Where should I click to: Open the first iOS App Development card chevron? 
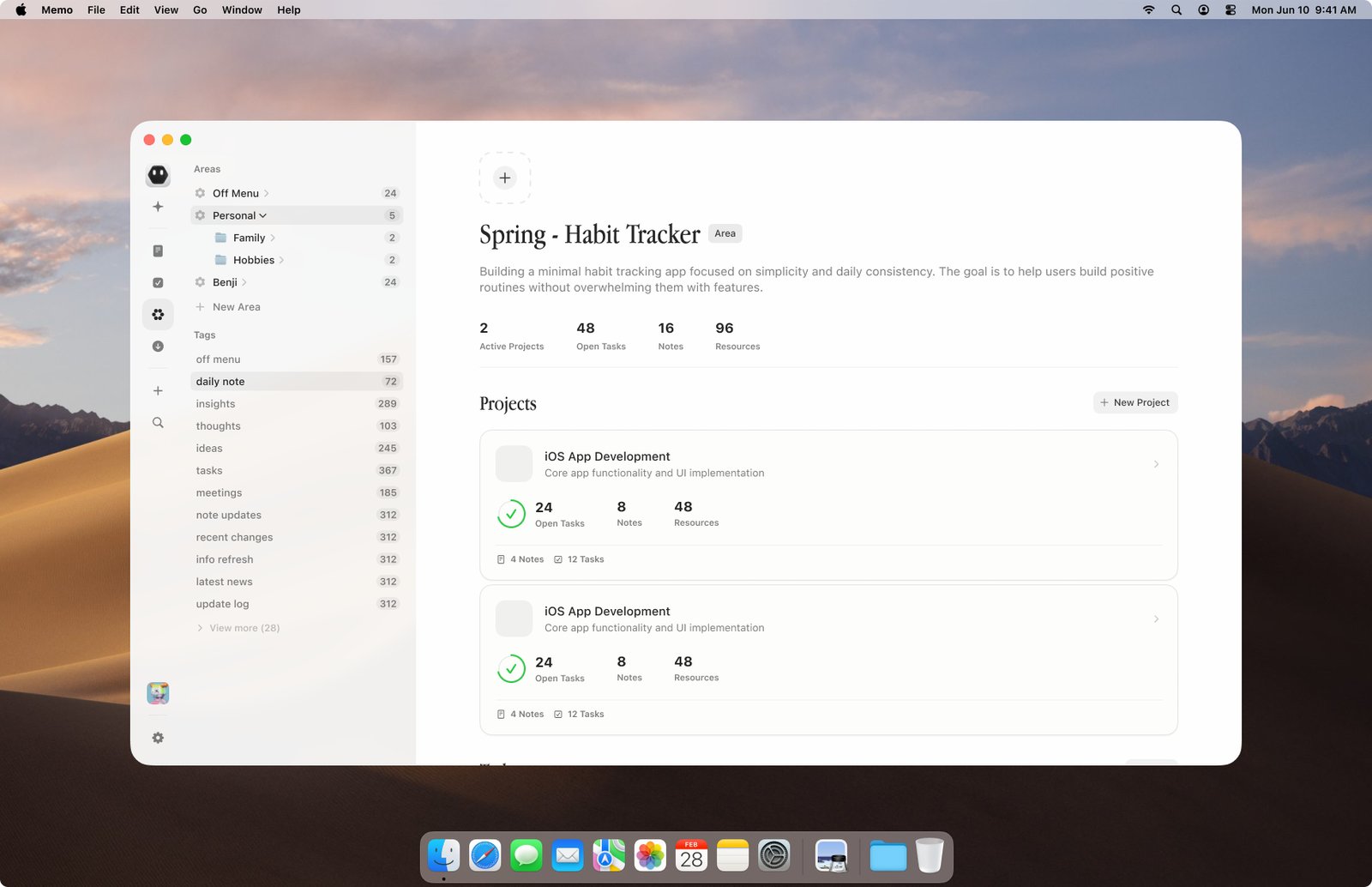tap(1156, 464)
